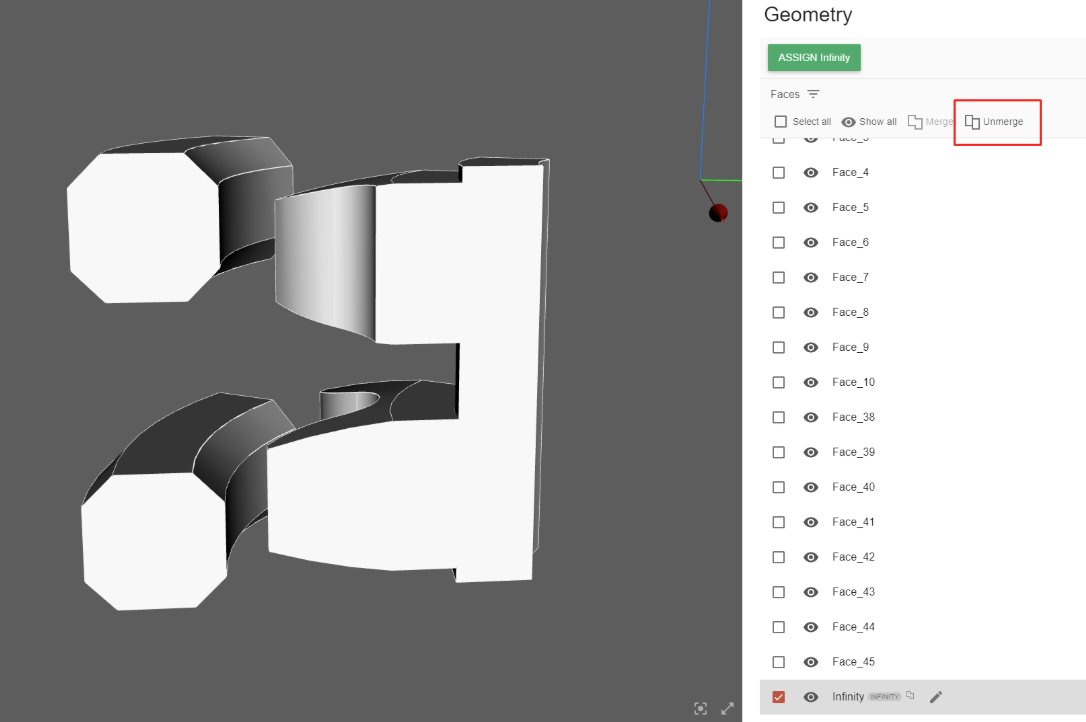Click the Face_7 label in list

[850, 277]
